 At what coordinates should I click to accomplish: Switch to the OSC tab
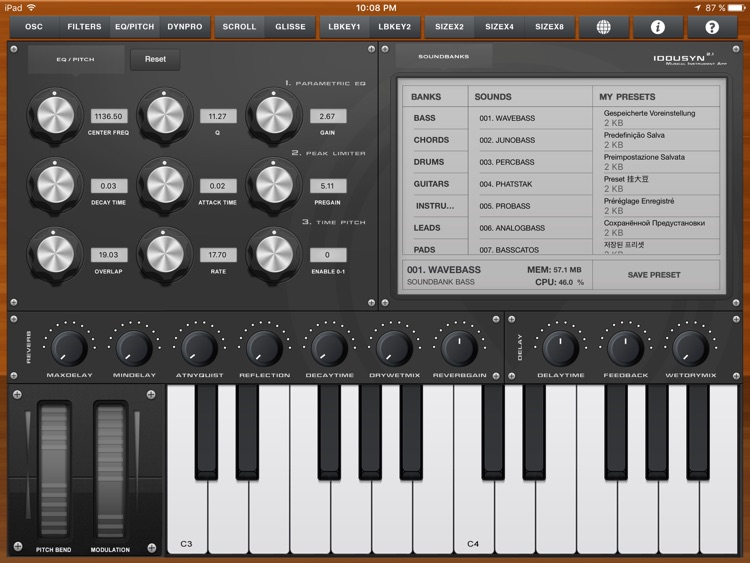[34, 27]
